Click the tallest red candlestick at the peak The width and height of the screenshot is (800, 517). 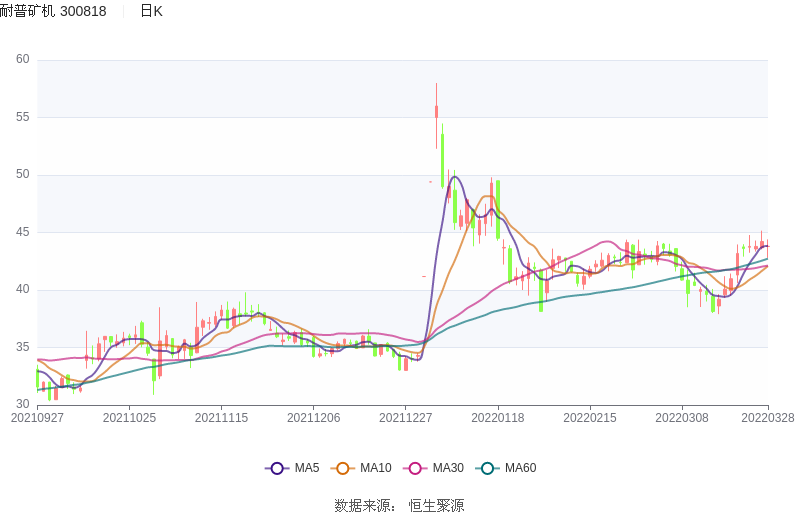tap(436, 112)
